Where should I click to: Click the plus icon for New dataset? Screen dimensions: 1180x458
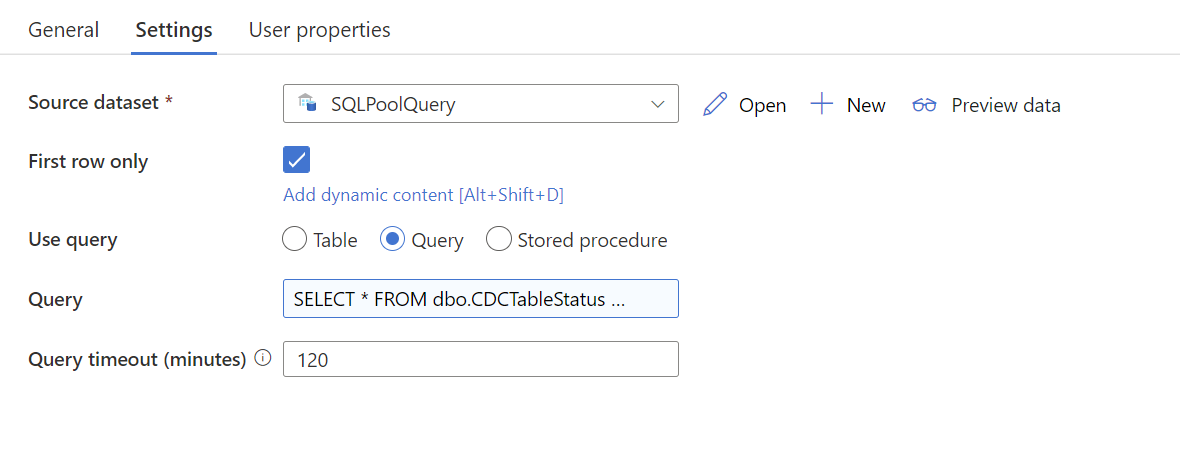822,104
